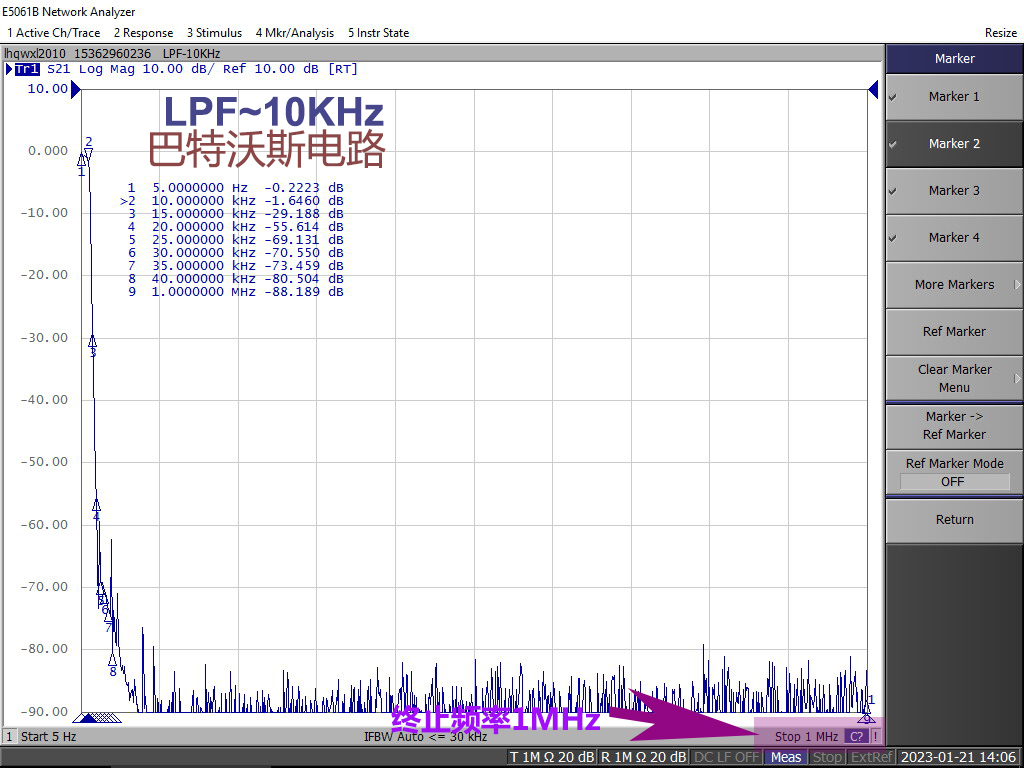
Task: Open the 3 Stimulus menu
Action: [x=214, y=33]
